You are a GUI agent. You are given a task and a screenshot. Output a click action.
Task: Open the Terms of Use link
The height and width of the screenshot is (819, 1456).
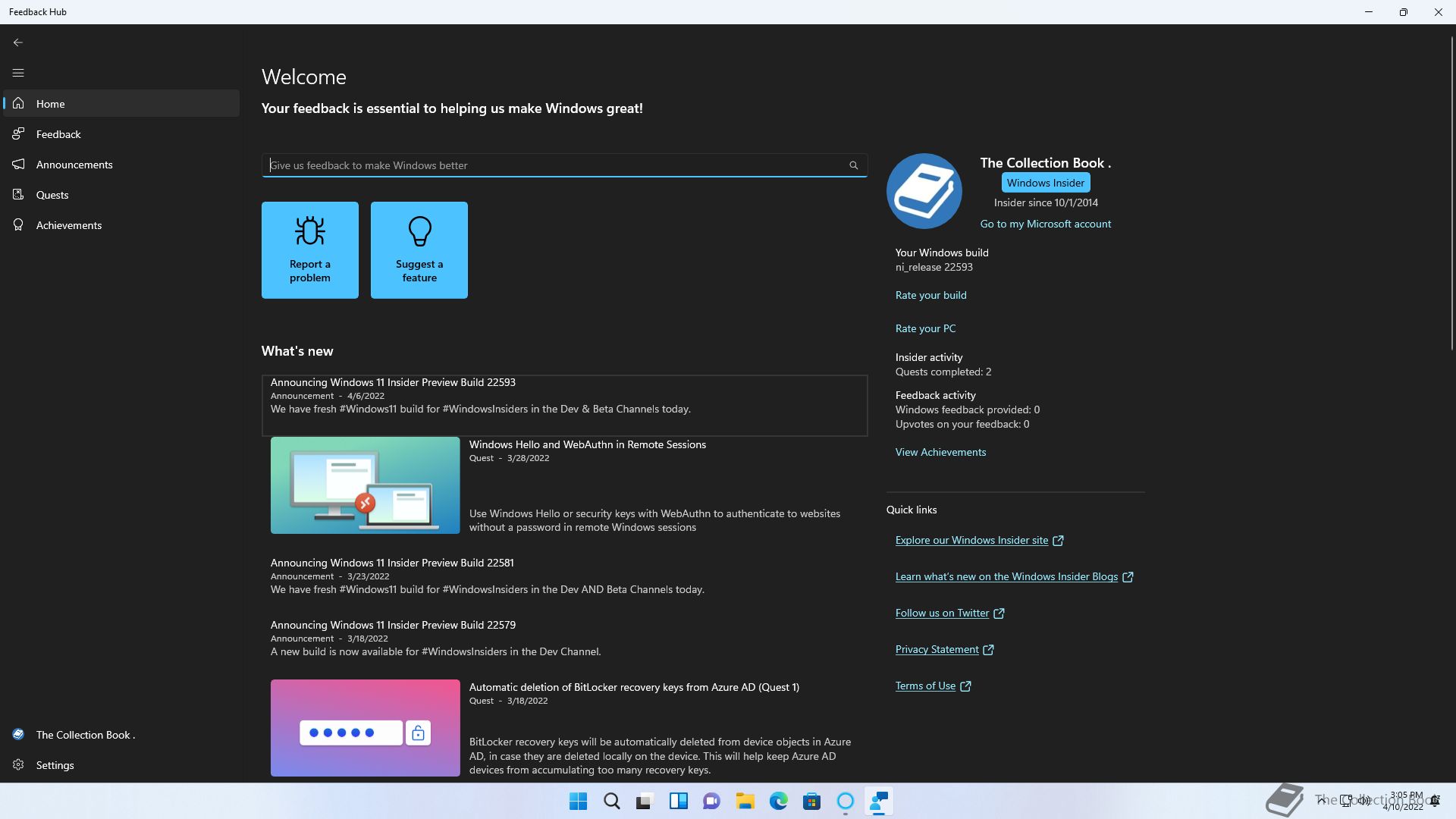pyautogui.click(x=934, y=686)
